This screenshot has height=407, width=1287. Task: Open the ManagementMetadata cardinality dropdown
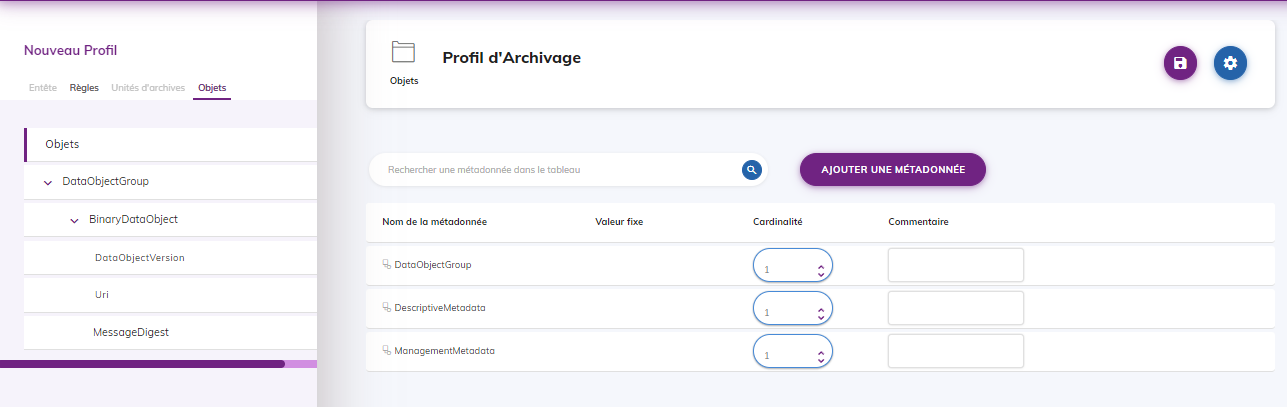[793, 355]
